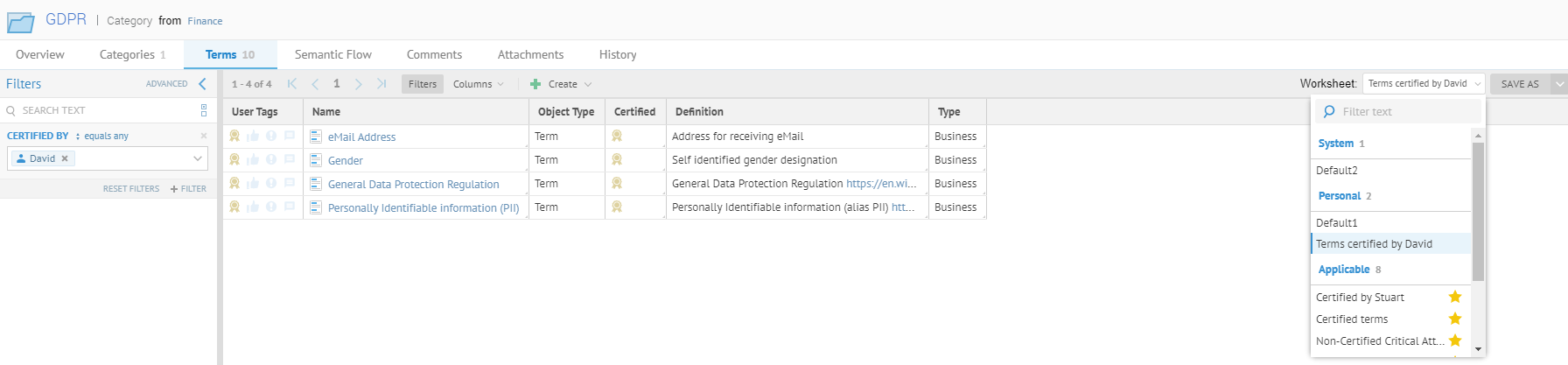The width and height of the screenshot is (1568, 365).
Task: Click the thumbs-up tag on the eMail Address row
Action: (x=253, y=137)
